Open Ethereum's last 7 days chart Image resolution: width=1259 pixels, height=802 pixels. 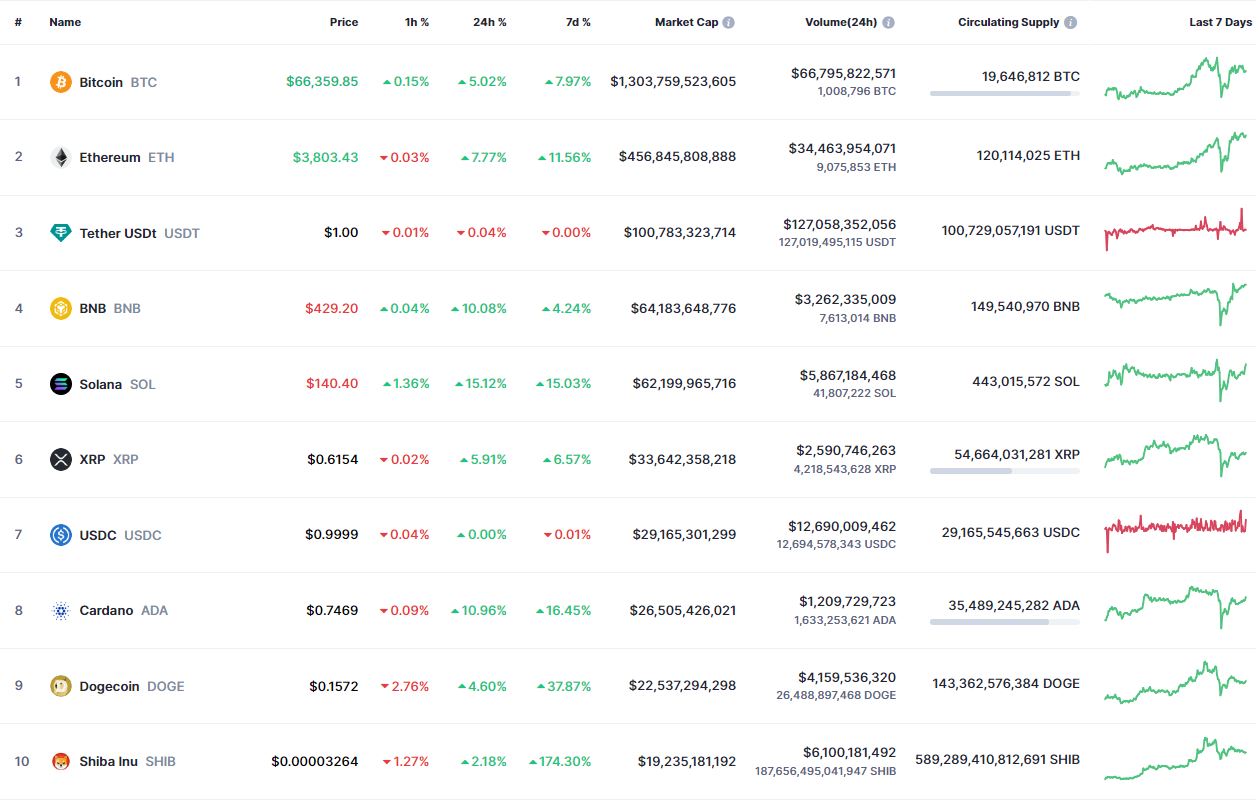pyautogui.click(x=1175, y=154)
